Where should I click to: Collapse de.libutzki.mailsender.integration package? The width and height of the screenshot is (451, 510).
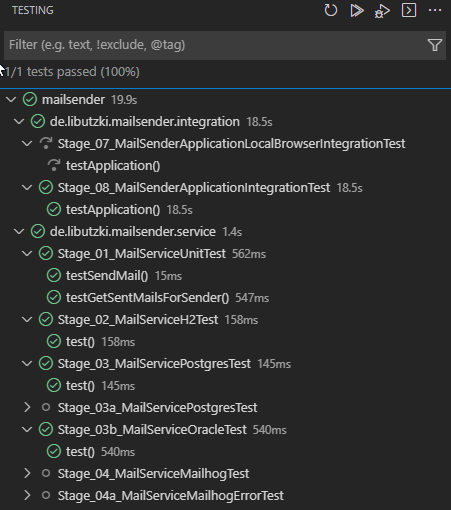[19, 122]
